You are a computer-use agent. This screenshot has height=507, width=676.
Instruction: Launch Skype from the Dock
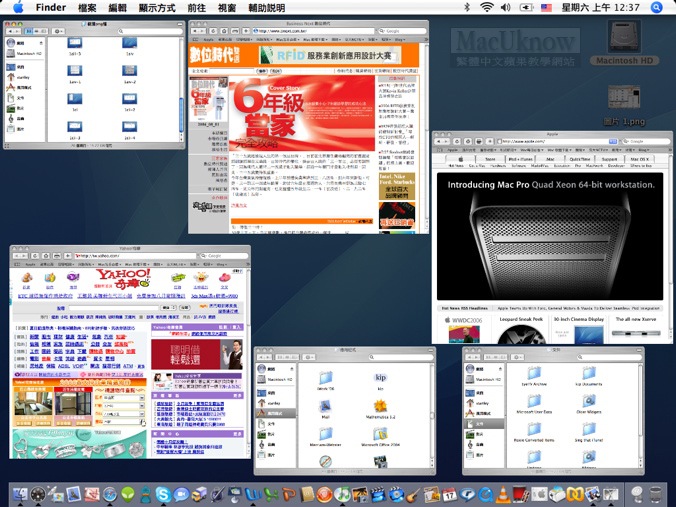(x=163, y=494)
